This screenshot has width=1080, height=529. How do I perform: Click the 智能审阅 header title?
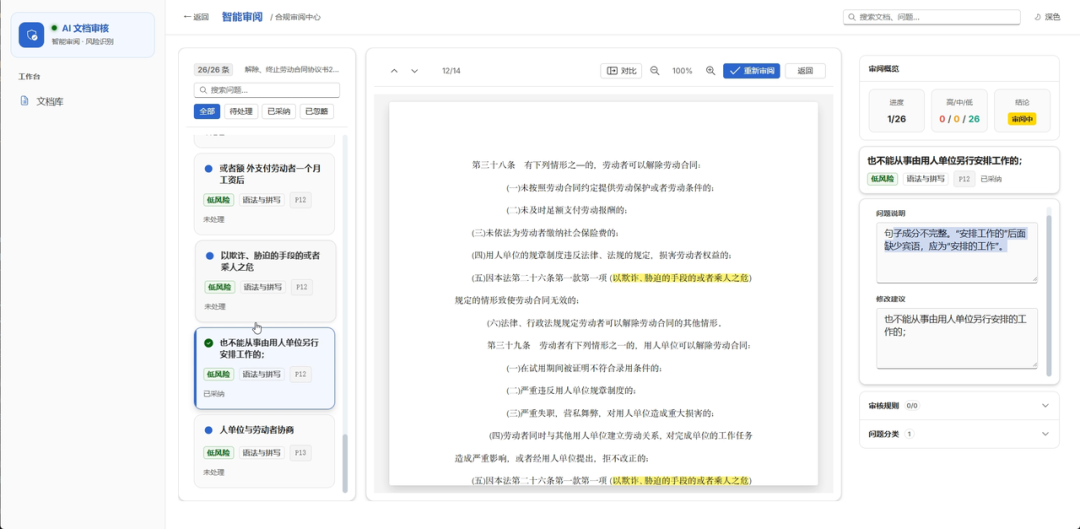(242, 17)
